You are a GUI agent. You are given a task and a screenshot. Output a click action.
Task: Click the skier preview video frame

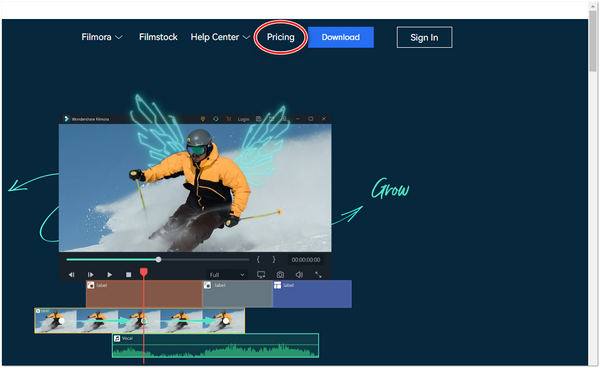(195, 187)
